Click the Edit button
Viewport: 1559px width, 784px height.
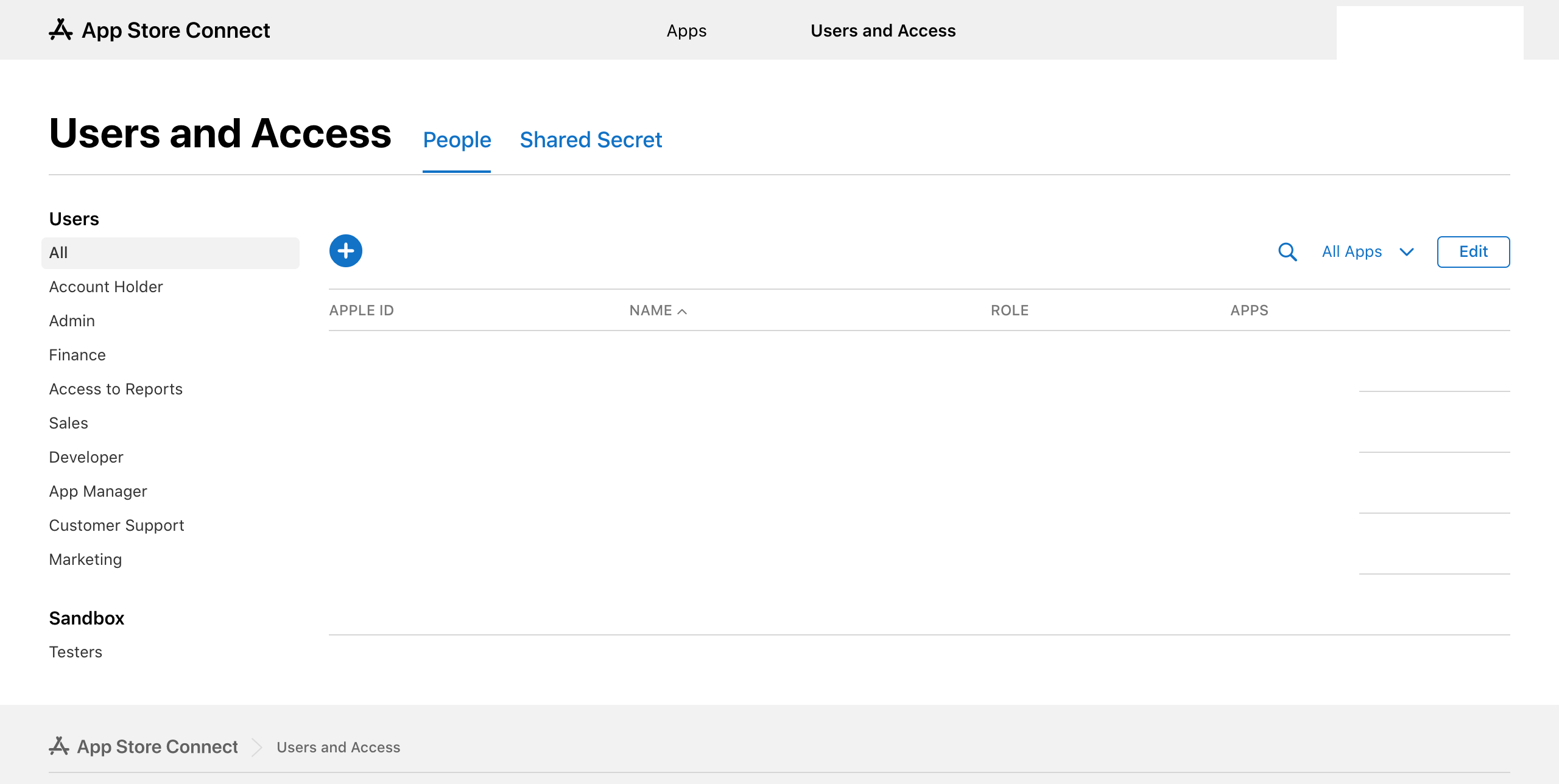(x=1473, y=252)
